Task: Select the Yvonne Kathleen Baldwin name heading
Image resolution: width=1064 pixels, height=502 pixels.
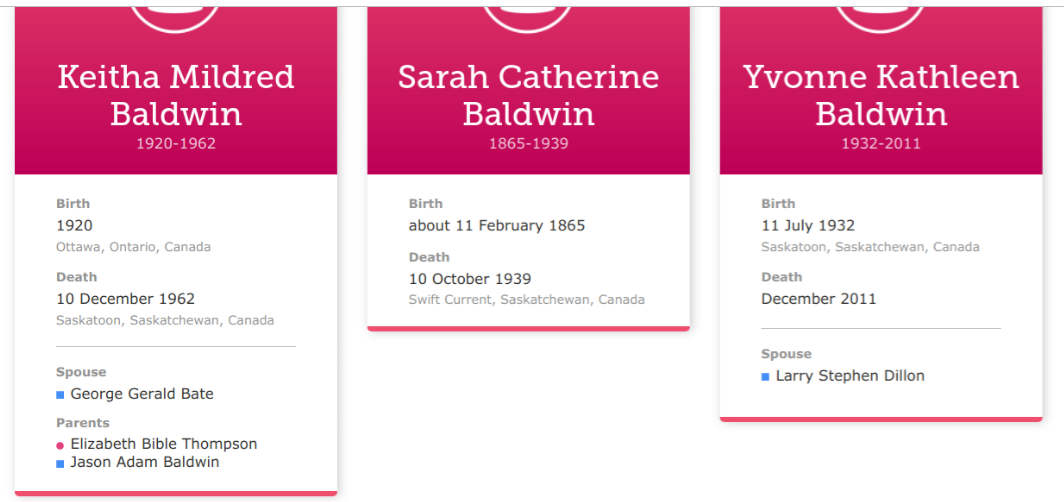Action: [881, 95]
